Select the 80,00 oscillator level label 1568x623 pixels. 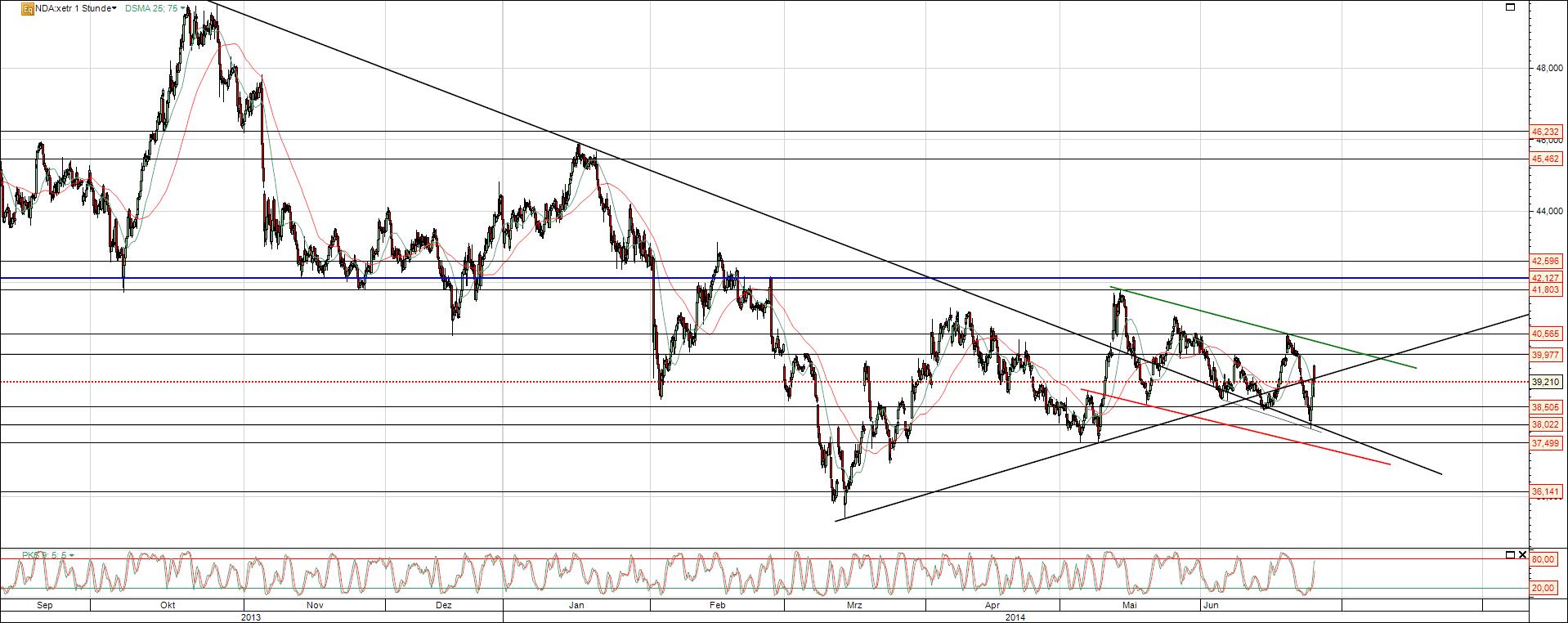(x=1543, y=559)
